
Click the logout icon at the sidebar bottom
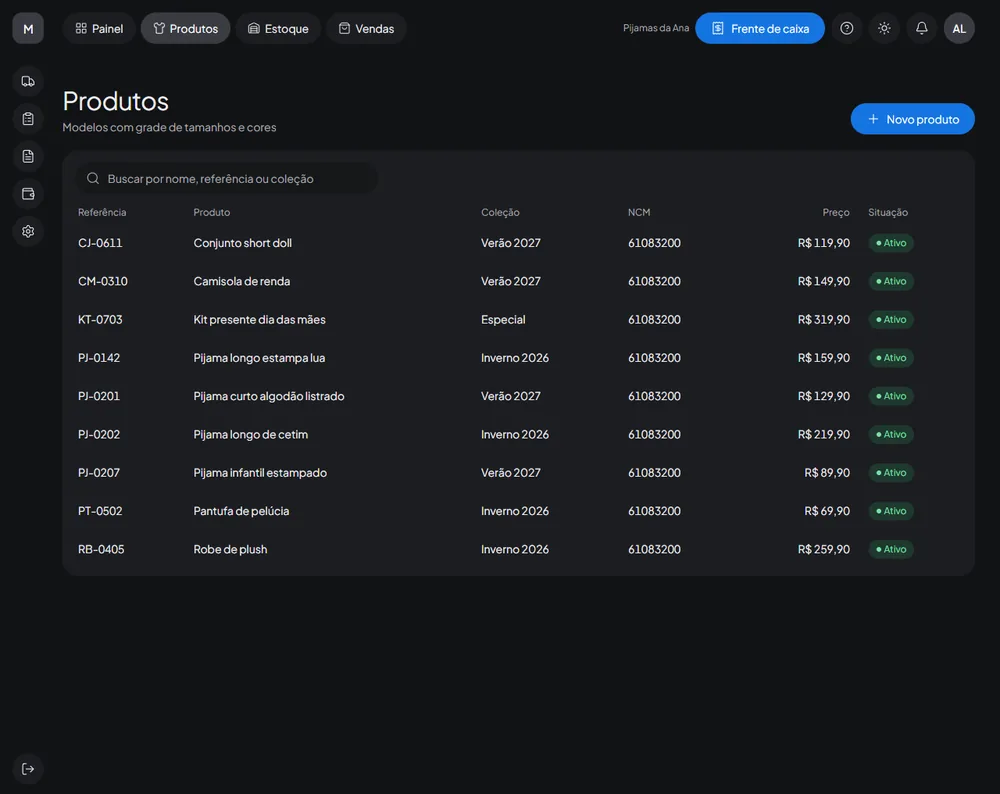pyautogui.click(x=28, y=768)
